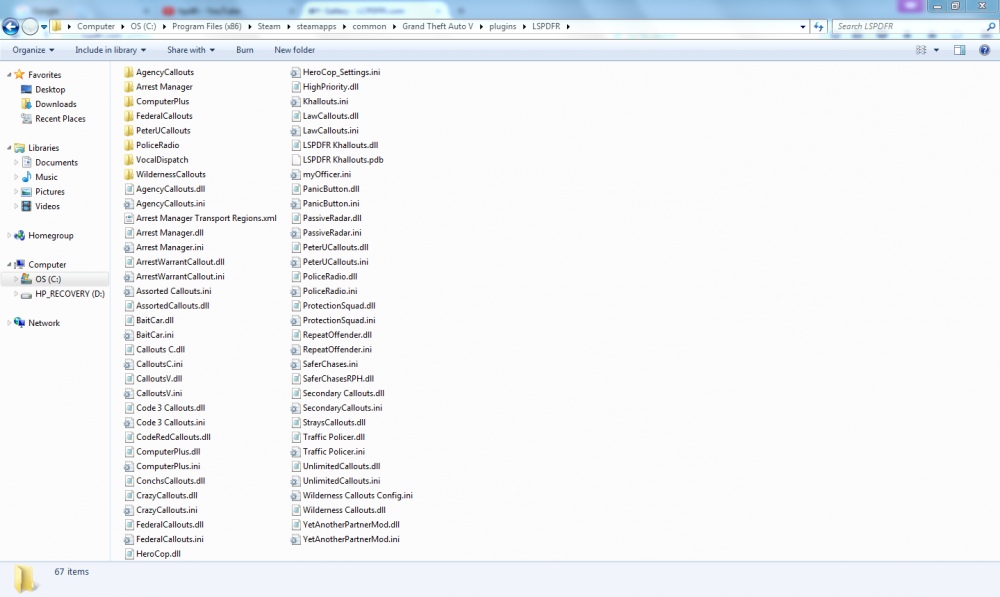Select the WildernessCallouts folder icon
This screenshot has height=597, width=1000.
coord(129,175)
